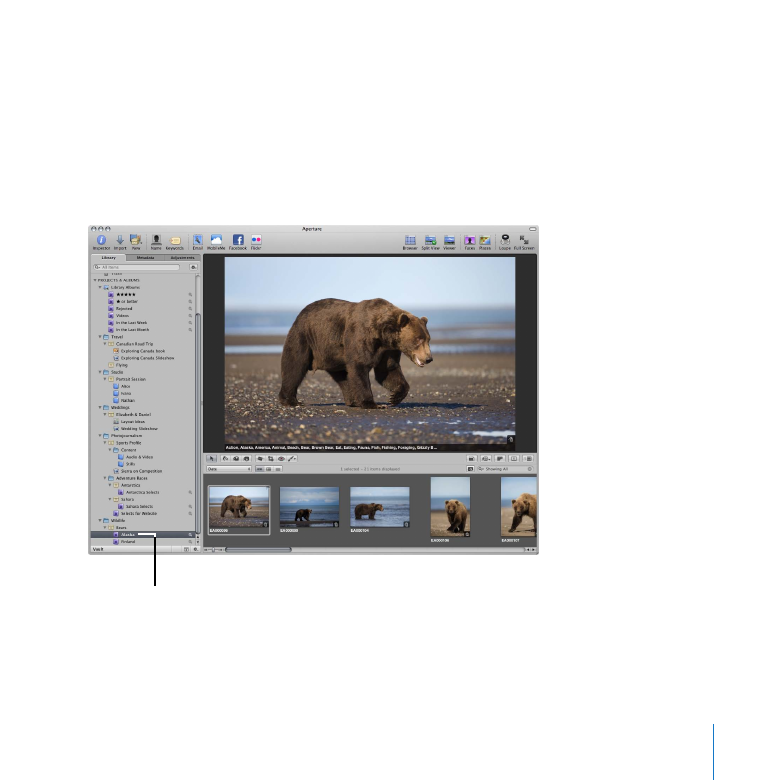Click the Rotate Left tool icon
The width and height of the screenshot is (780, 780).
(x=225, y=459)
